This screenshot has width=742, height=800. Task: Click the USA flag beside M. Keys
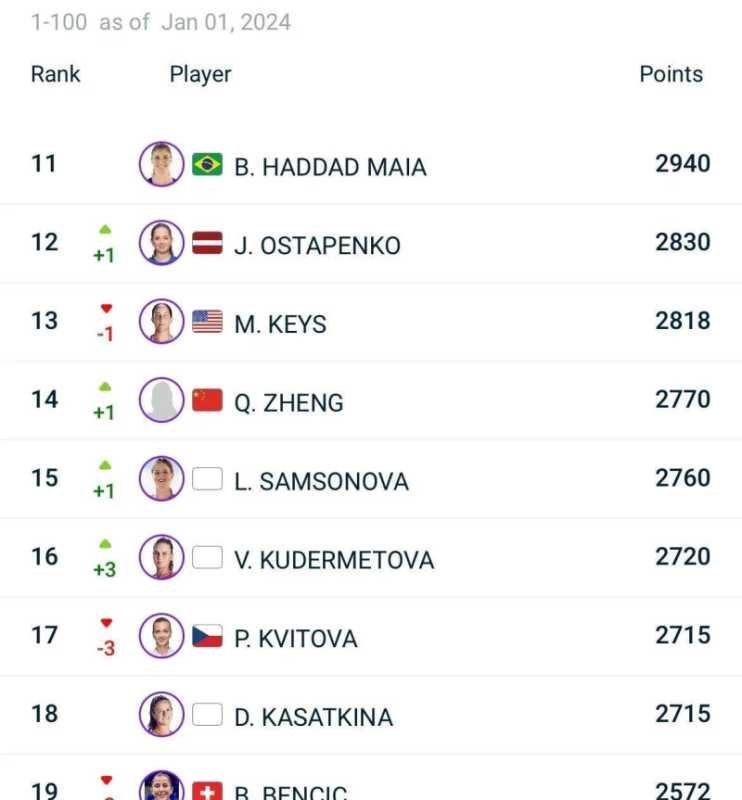click(207, 321)
